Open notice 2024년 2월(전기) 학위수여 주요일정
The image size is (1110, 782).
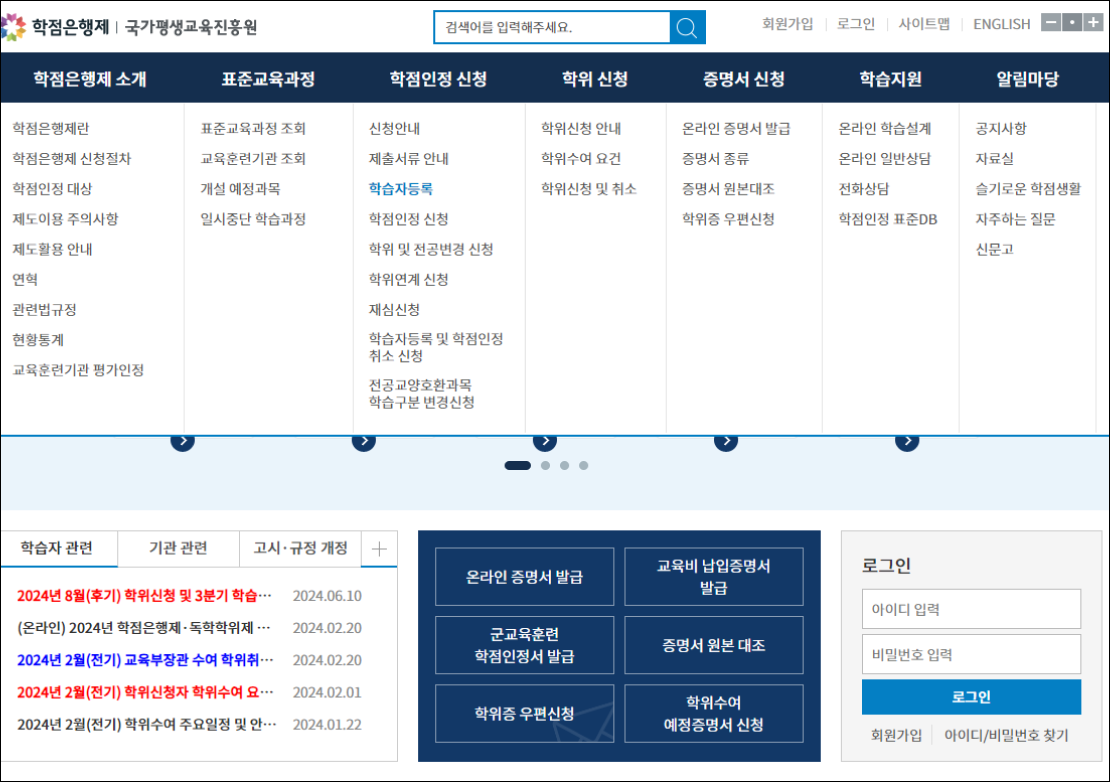click(147, 724)
